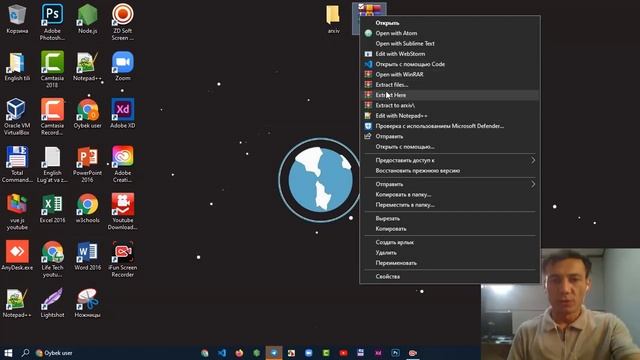Select the Youtube Downloader desktop shortcut
Viewport: 640px width, 360px height.
[122, 211]
